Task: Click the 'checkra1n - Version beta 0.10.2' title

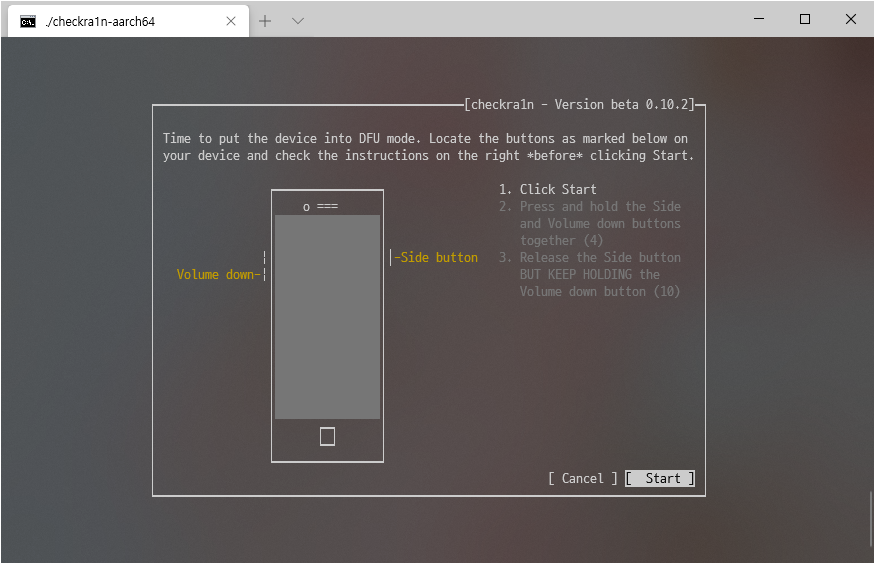Action: point(579,104)
